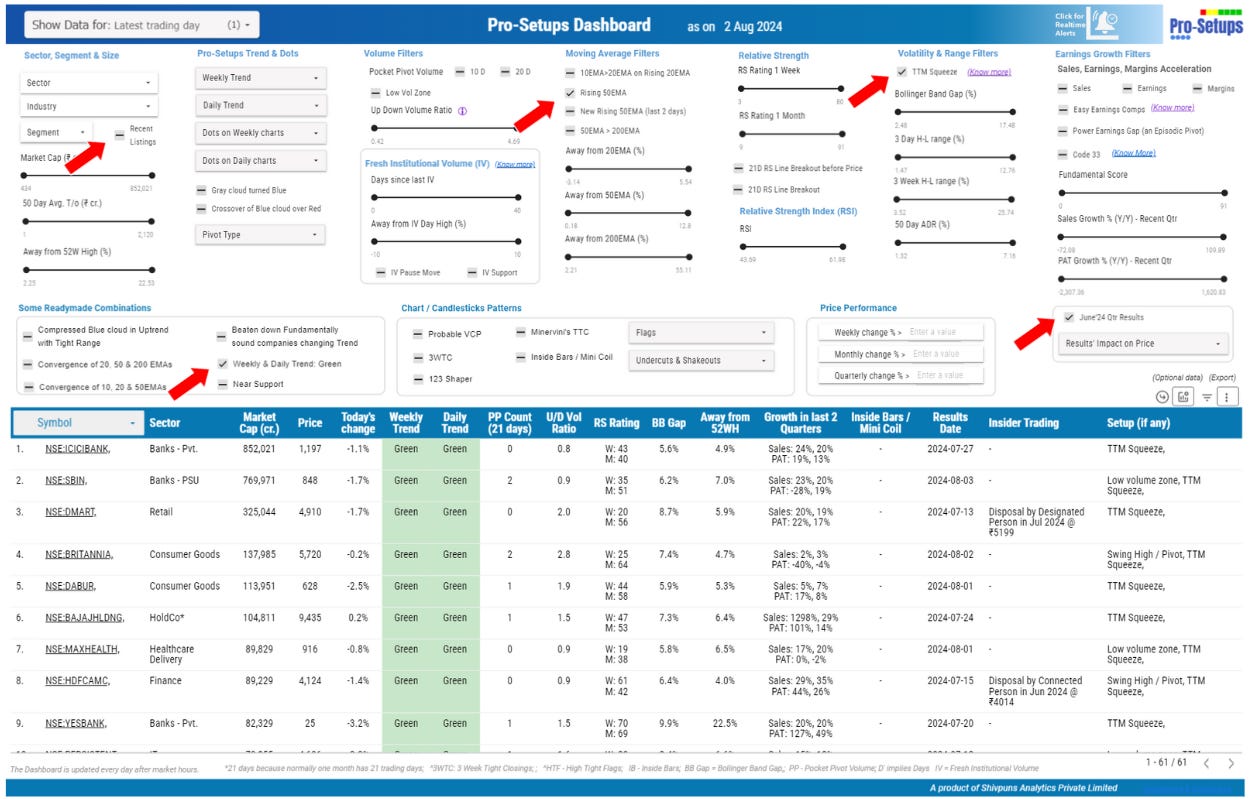Open the Segment dropdown
1252x799 pixels.
click(x=56, y=132)
